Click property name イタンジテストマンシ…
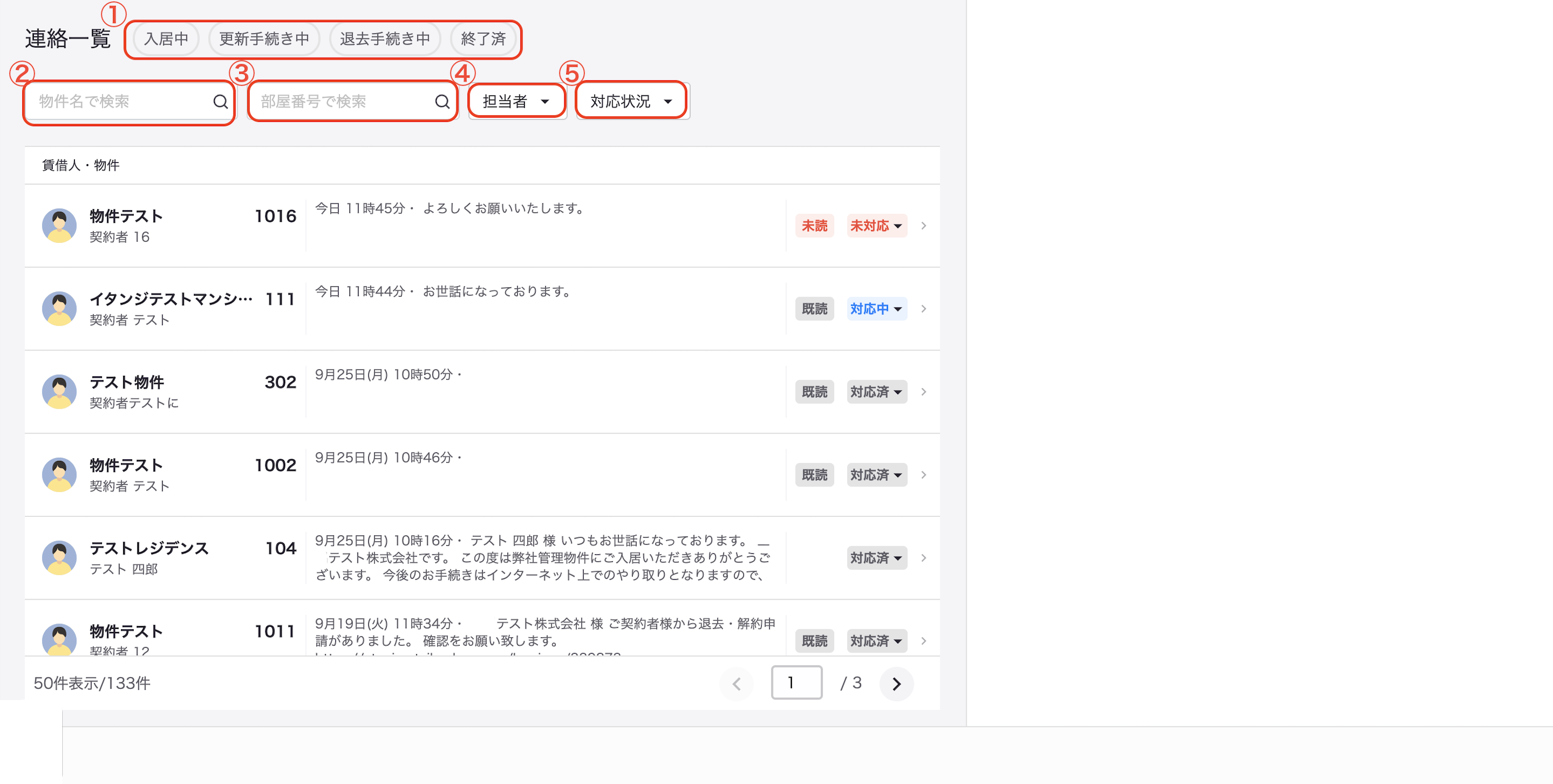Screen dimensions: 1553x784 (171, 299)
